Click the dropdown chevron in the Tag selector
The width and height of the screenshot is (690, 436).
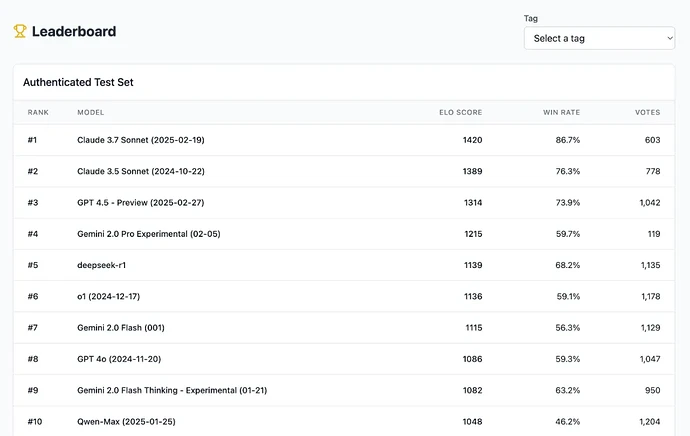click(668, 38)
